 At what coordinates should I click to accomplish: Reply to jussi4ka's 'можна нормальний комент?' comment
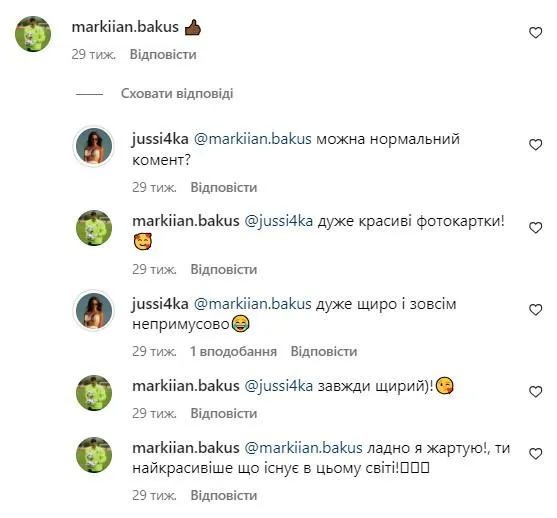224,187
